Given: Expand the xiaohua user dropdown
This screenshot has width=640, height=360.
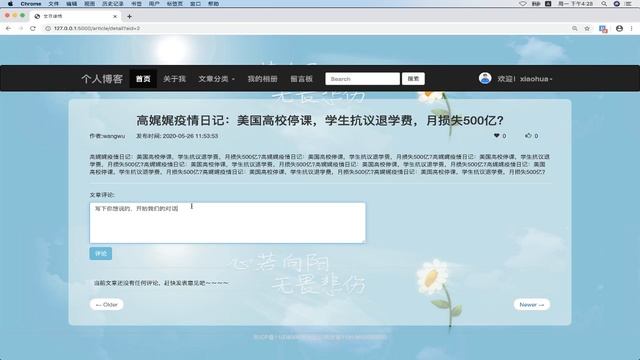Looking at the screenshot, I should coord(524,79).
